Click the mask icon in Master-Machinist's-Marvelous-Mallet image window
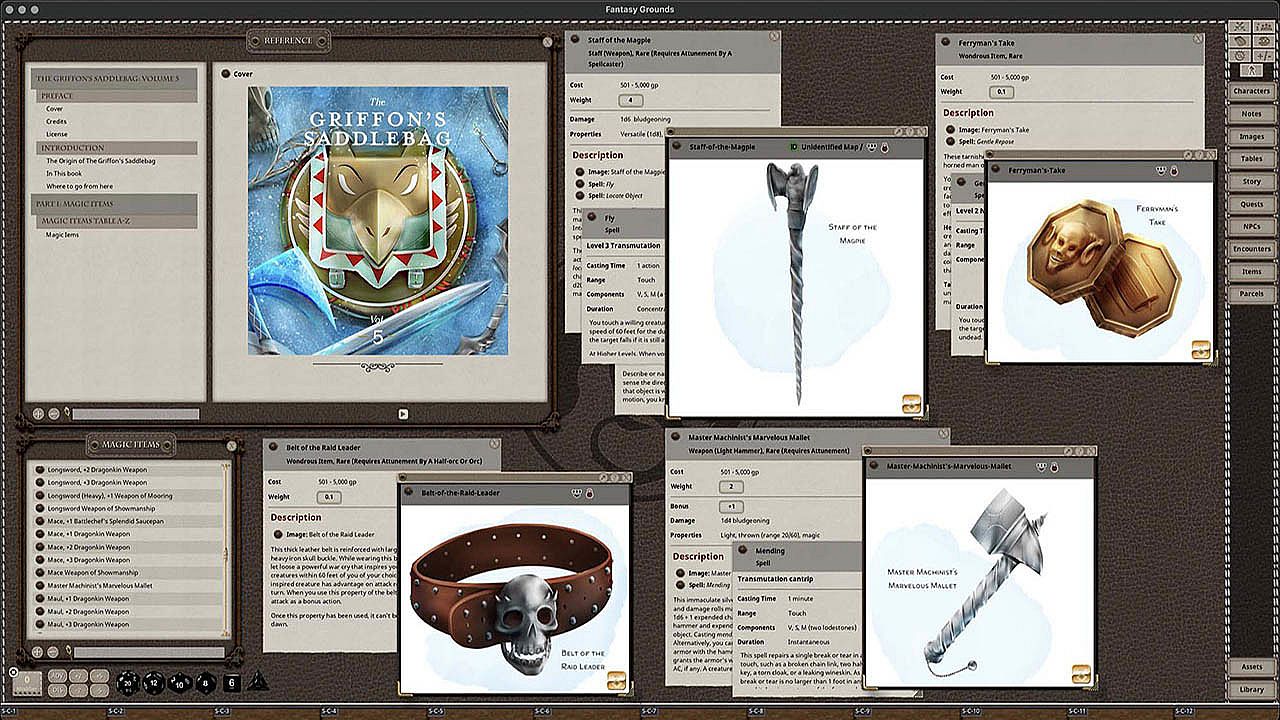This screenshot has height=720, width=1280. [1041, 466]
